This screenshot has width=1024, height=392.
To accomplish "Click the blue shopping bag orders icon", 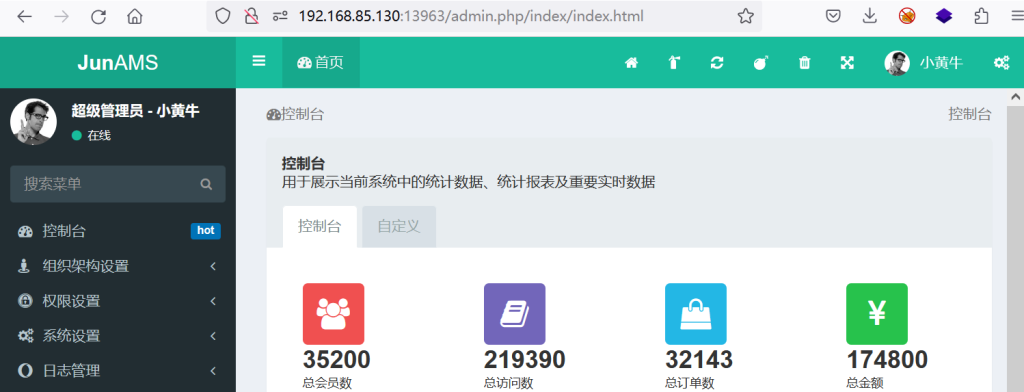I will pyautogui.click(x=696, y=314).
